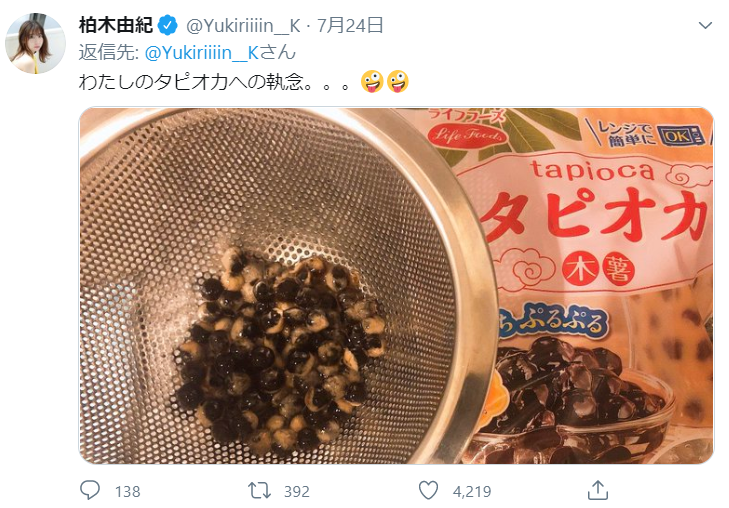Click the blue verified badge
The height and width of the screenshot is (508, 729).
tap(168, 25)
